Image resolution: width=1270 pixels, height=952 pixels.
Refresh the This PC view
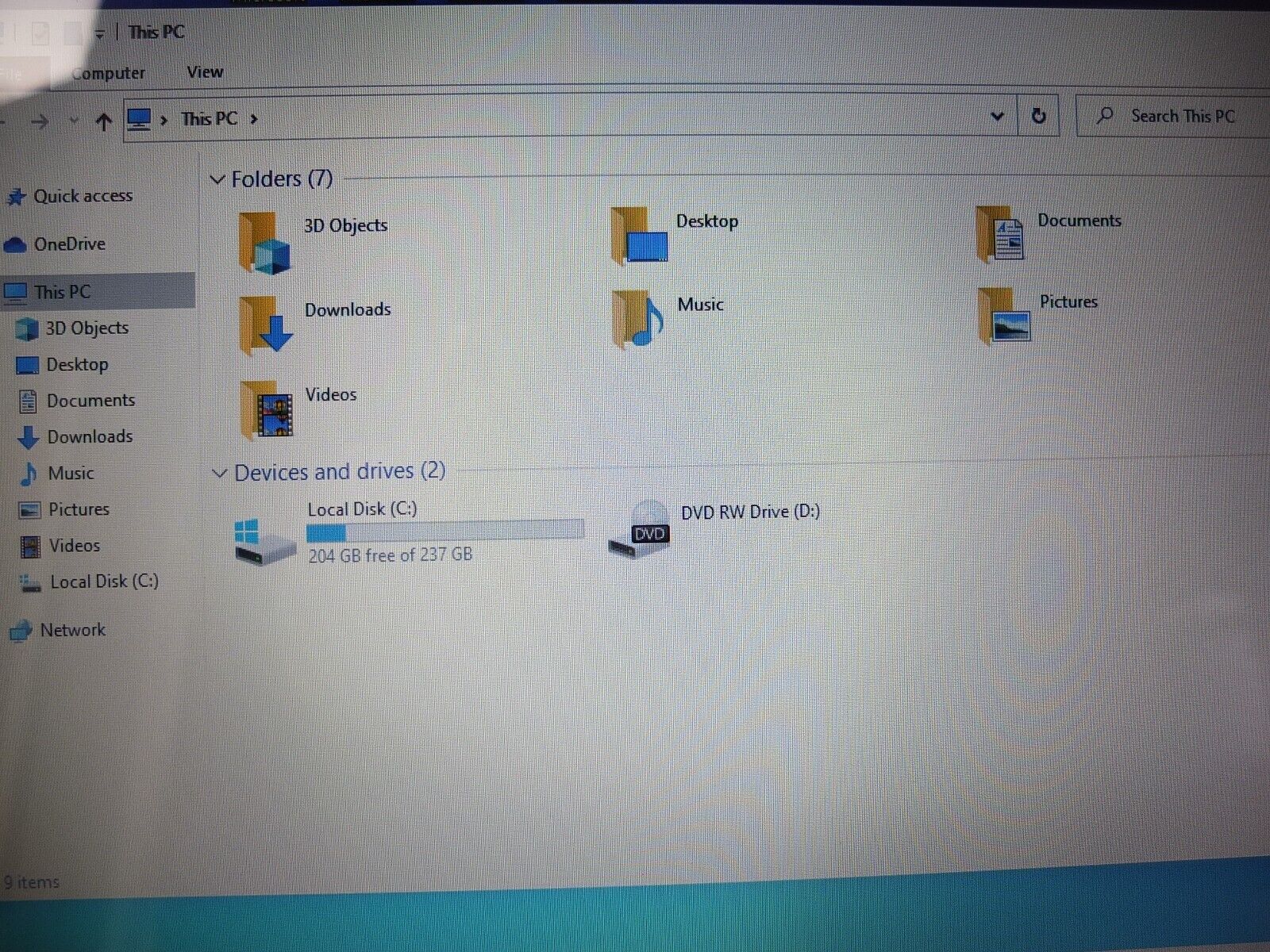(1038, 117)
